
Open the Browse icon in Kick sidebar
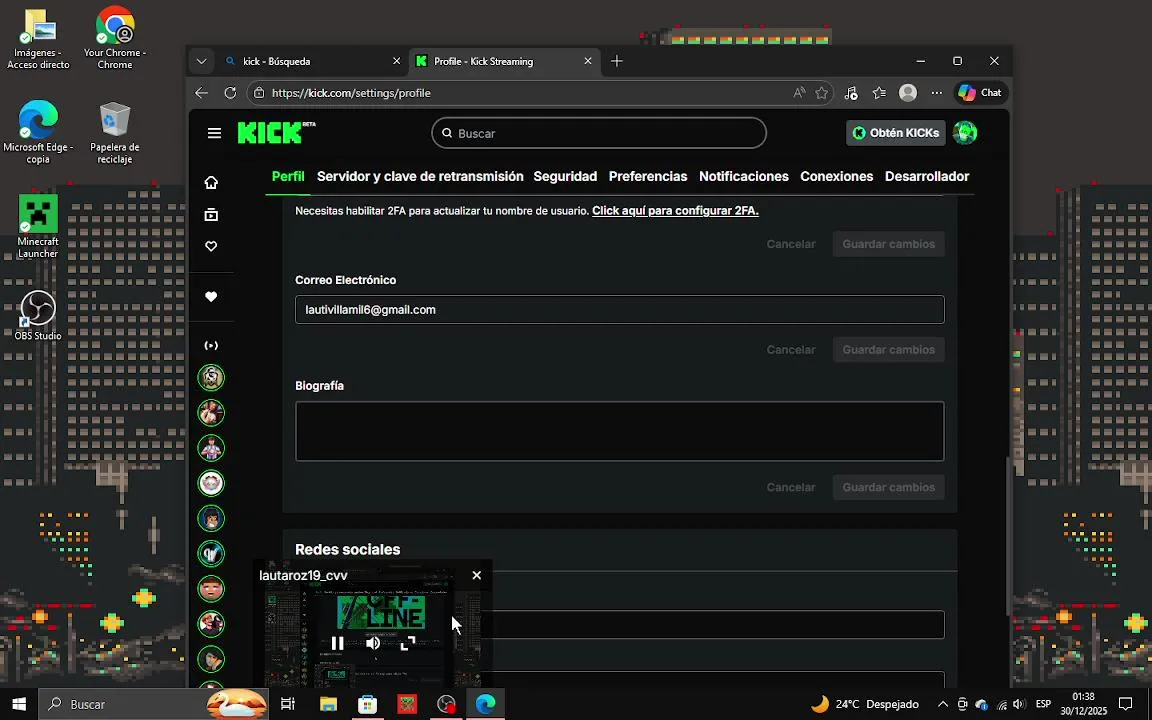tap(211, 215)
